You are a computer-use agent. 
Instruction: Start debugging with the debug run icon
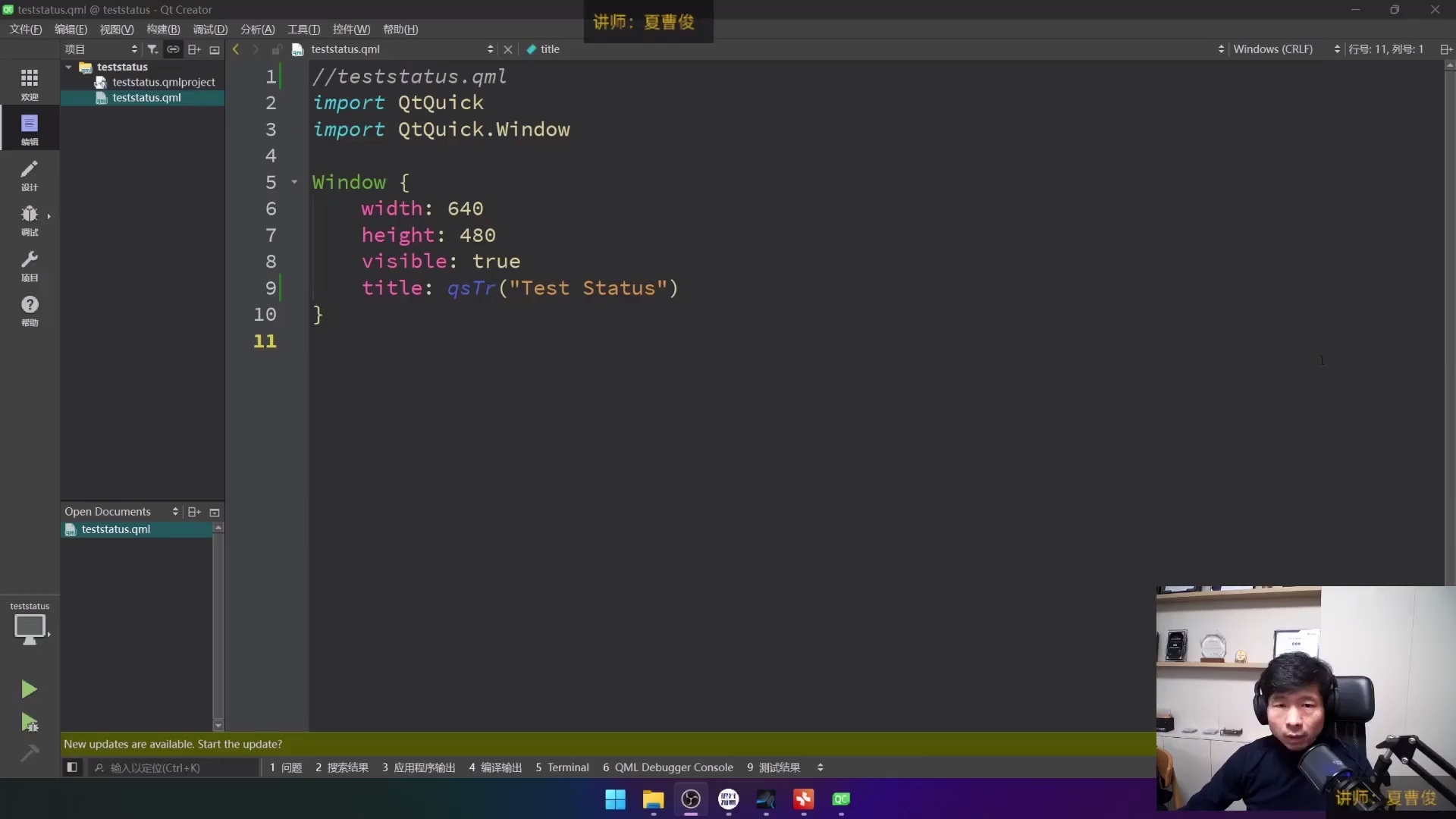point(30,723)
